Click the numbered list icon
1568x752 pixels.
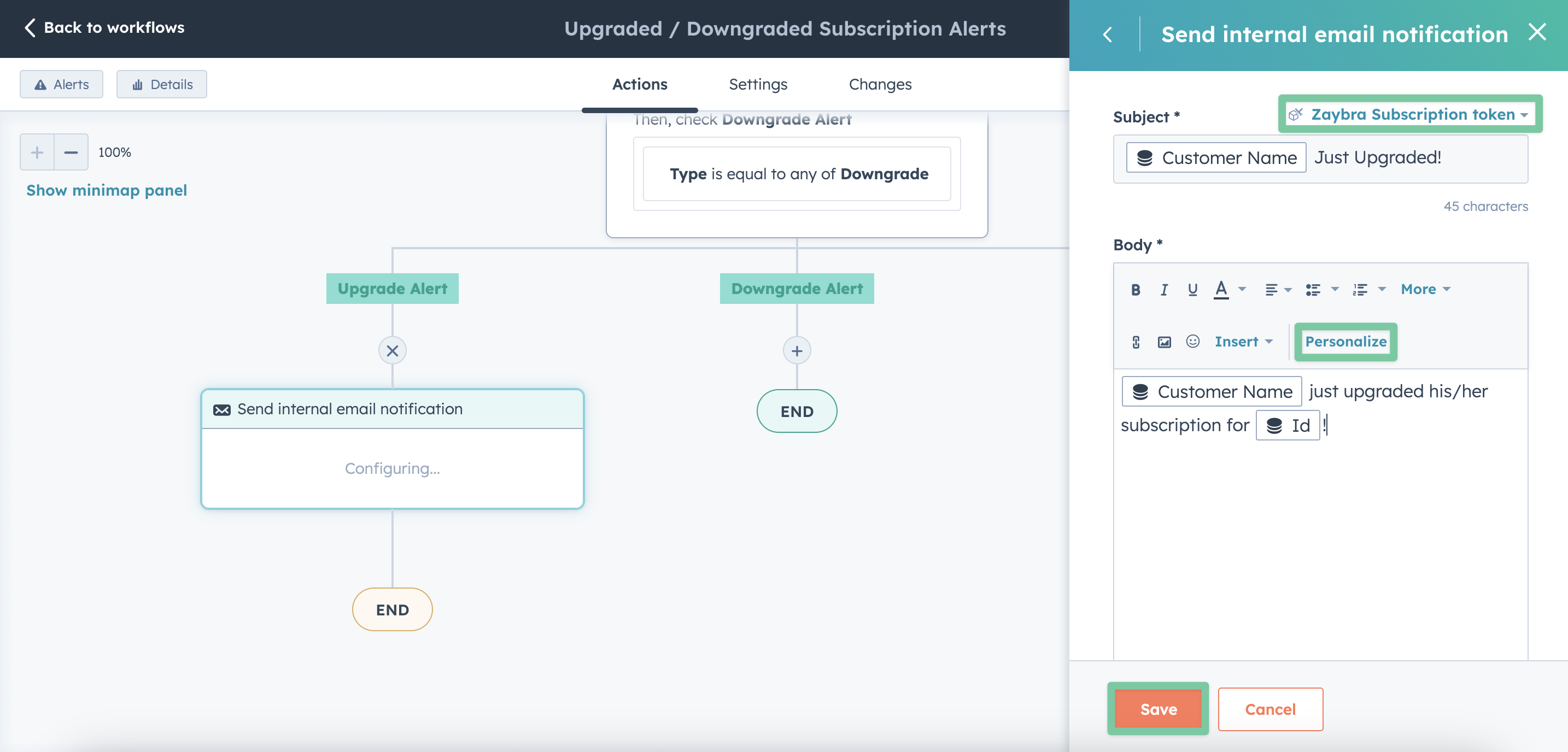(1360, 290)
